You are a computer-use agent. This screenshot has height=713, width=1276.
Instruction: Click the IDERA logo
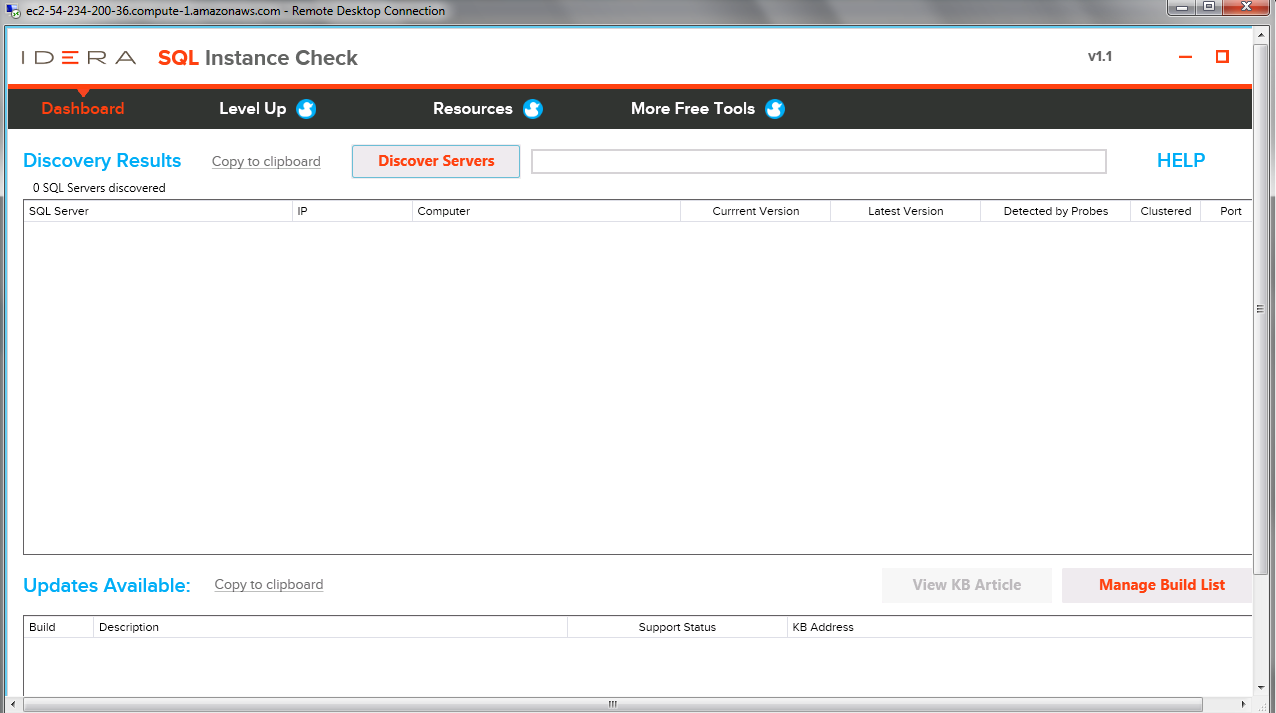click(79, 58)
